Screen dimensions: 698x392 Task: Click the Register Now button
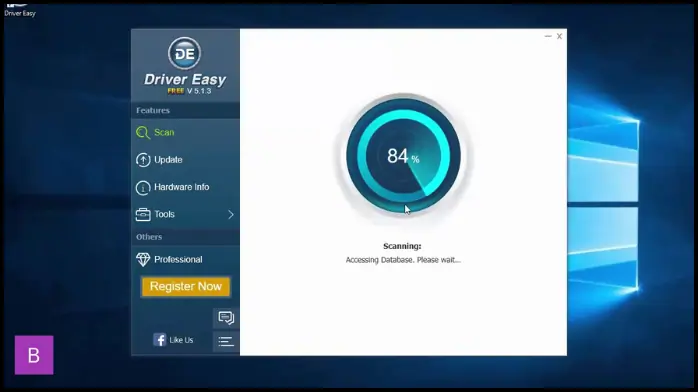coord(186,286)
